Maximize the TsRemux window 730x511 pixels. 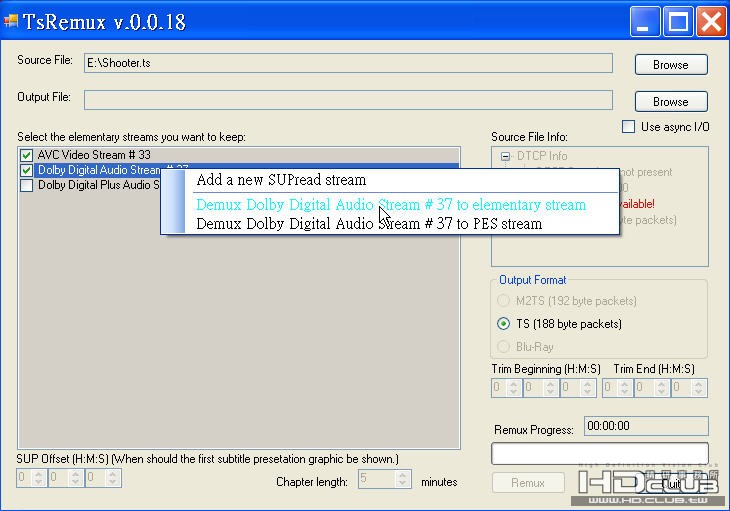click(678, 21)
